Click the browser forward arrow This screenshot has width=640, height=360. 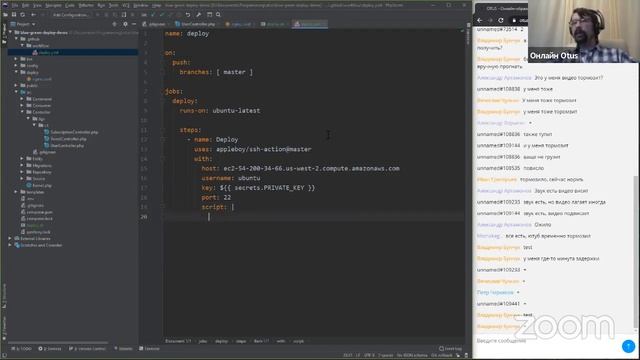(x=490, y=20)
